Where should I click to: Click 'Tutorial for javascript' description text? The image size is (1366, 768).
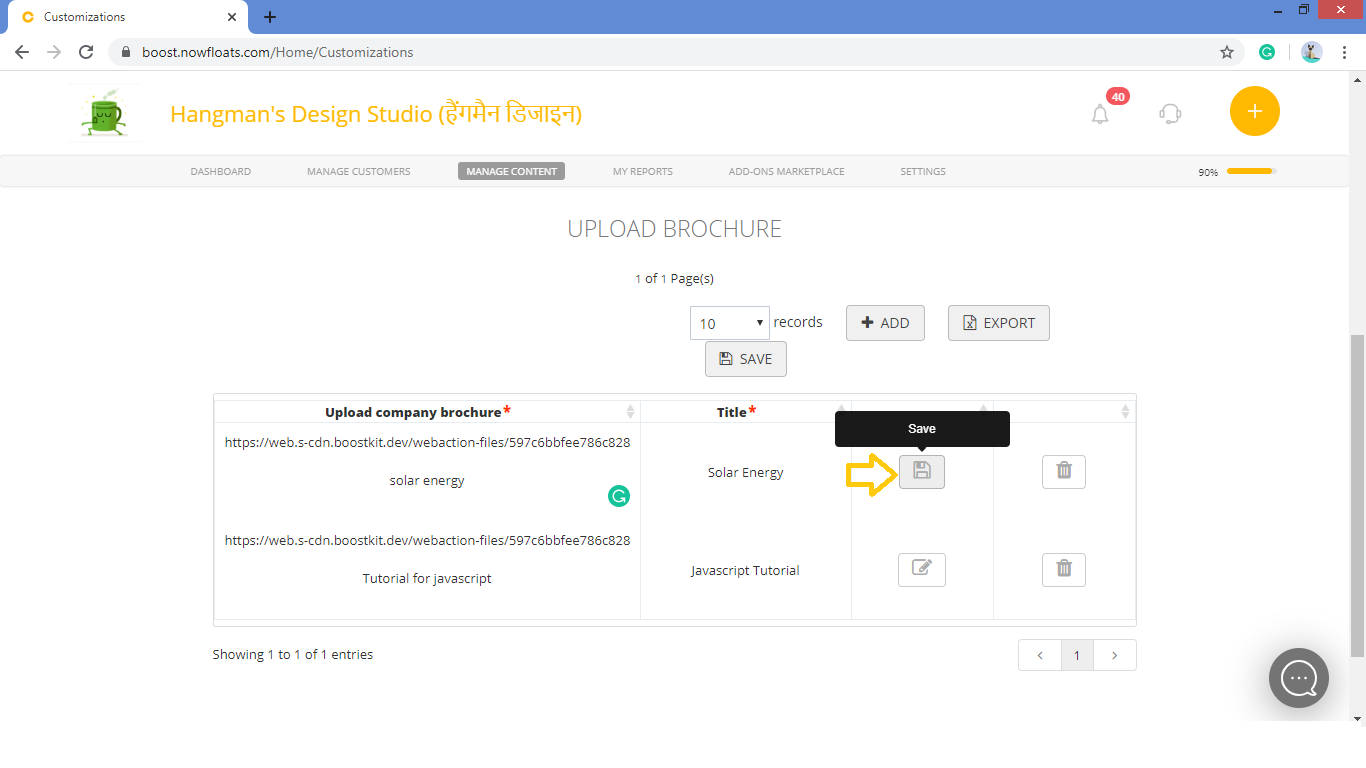[x=427, y=578]
